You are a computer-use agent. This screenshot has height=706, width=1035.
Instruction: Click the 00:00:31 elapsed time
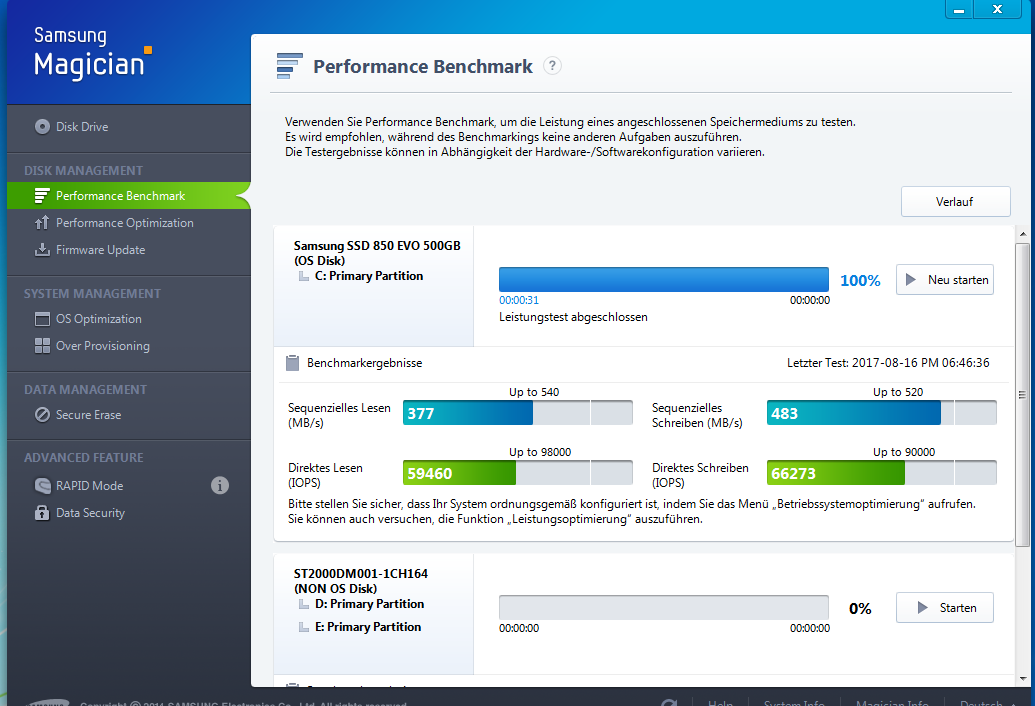pos(519,300)
